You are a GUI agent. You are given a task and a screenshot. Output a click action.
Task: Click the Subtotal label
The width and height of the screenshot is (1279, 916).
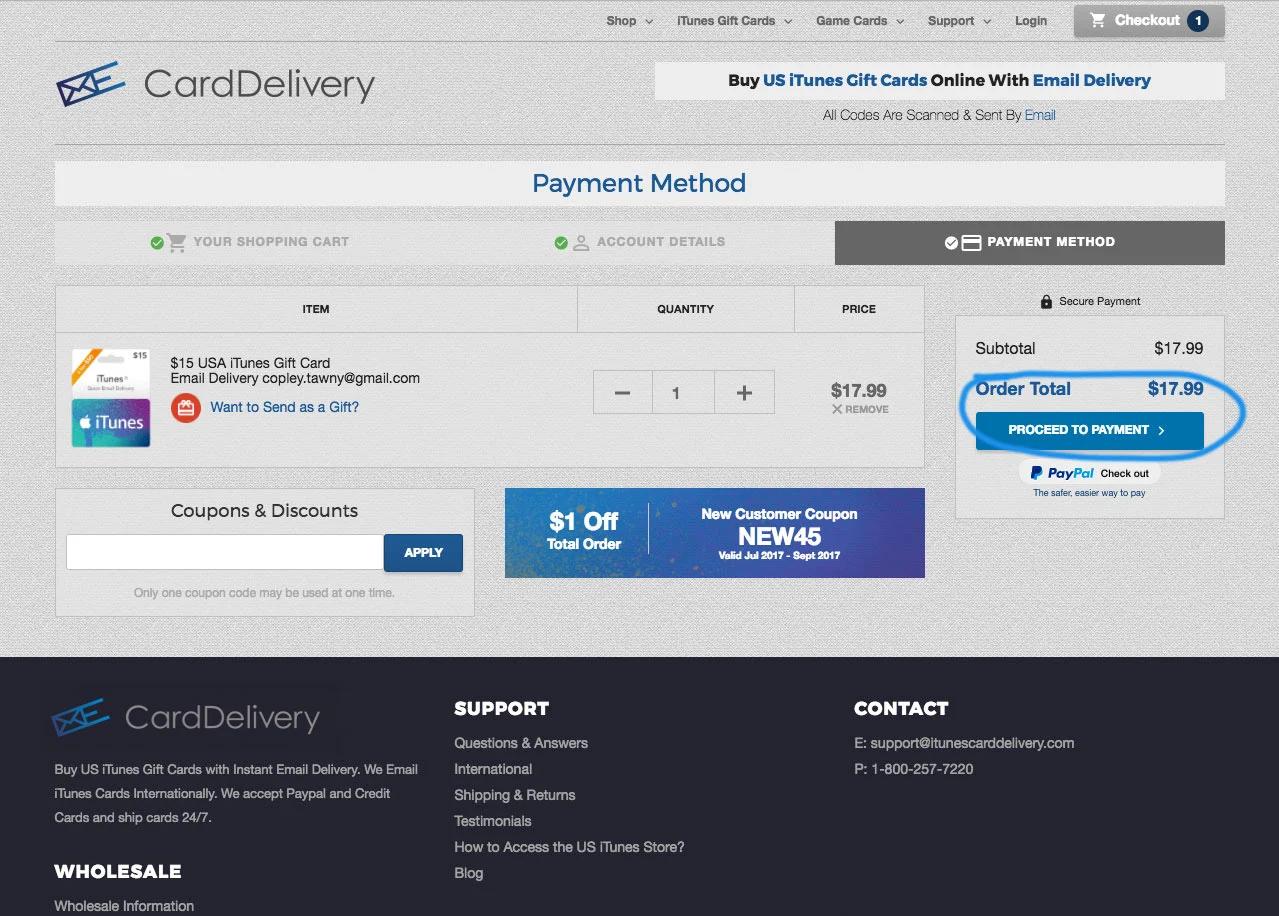coord(1005,349)
